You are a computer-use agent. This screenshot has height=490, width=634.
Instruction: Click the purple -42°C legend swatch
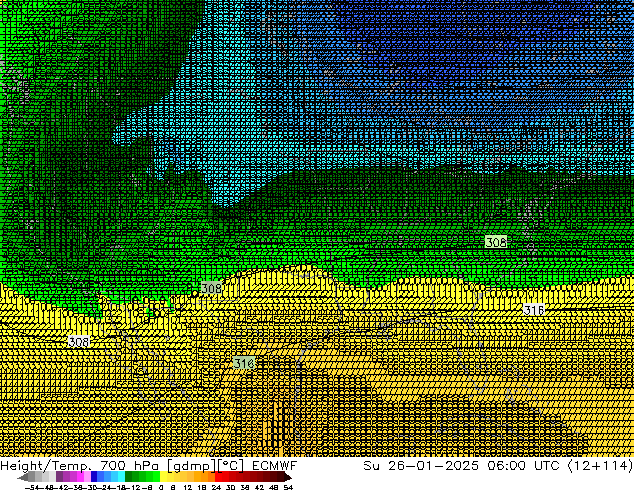point(59,478)
